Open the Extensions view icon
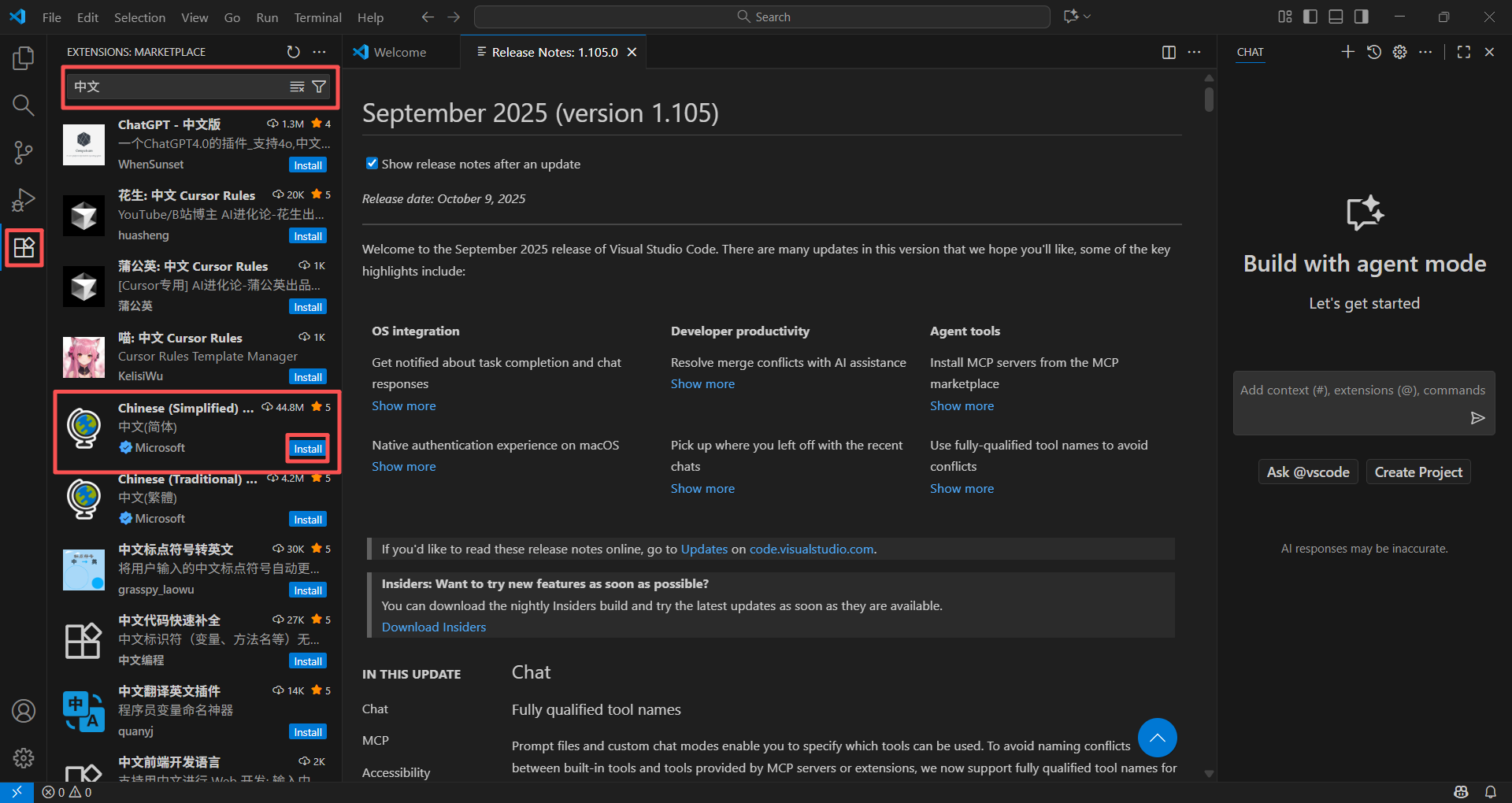The image size is (1512, 803). (24, 247)
